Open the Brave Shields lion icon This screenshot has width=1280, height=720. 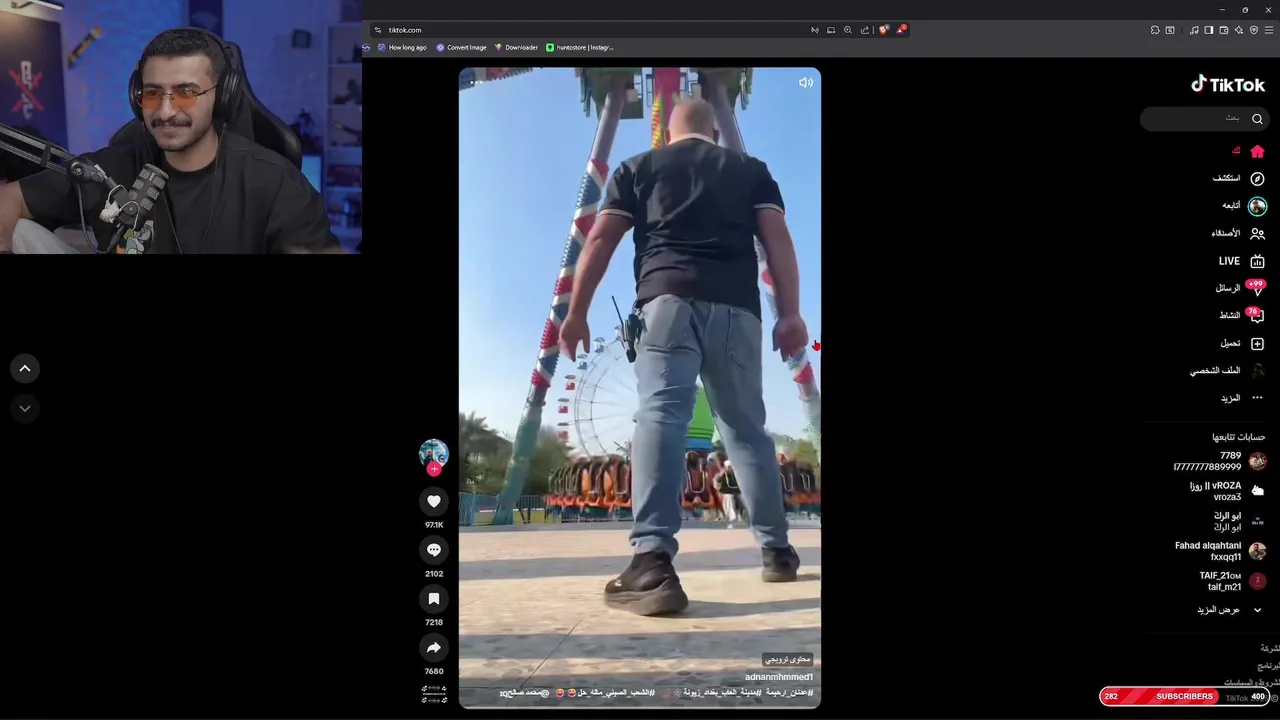click(x=883, y=30)
